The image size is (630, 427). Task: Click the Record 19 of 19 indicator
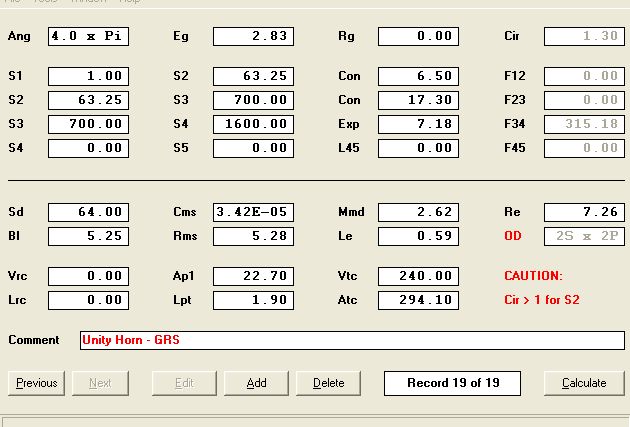click(x=452, y=383)
